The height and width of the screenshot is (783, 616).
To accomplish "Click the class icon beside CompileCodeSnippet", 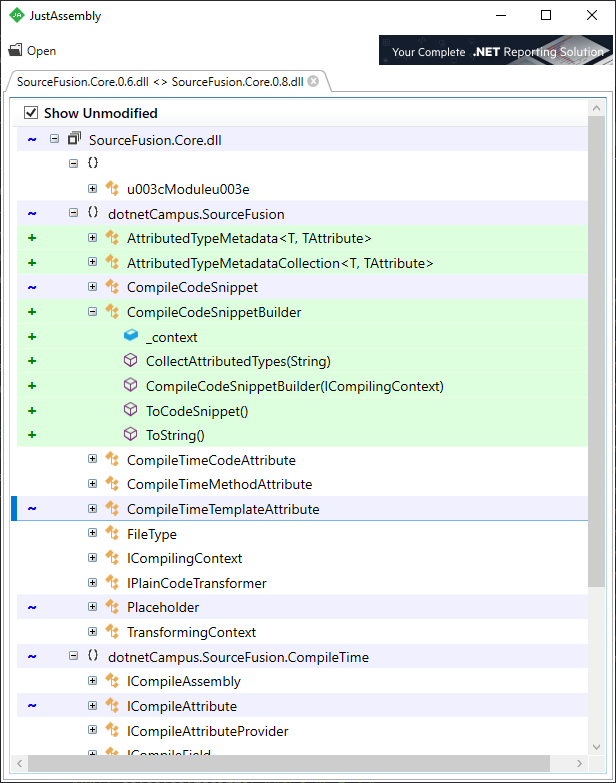I will coord(112,287).
